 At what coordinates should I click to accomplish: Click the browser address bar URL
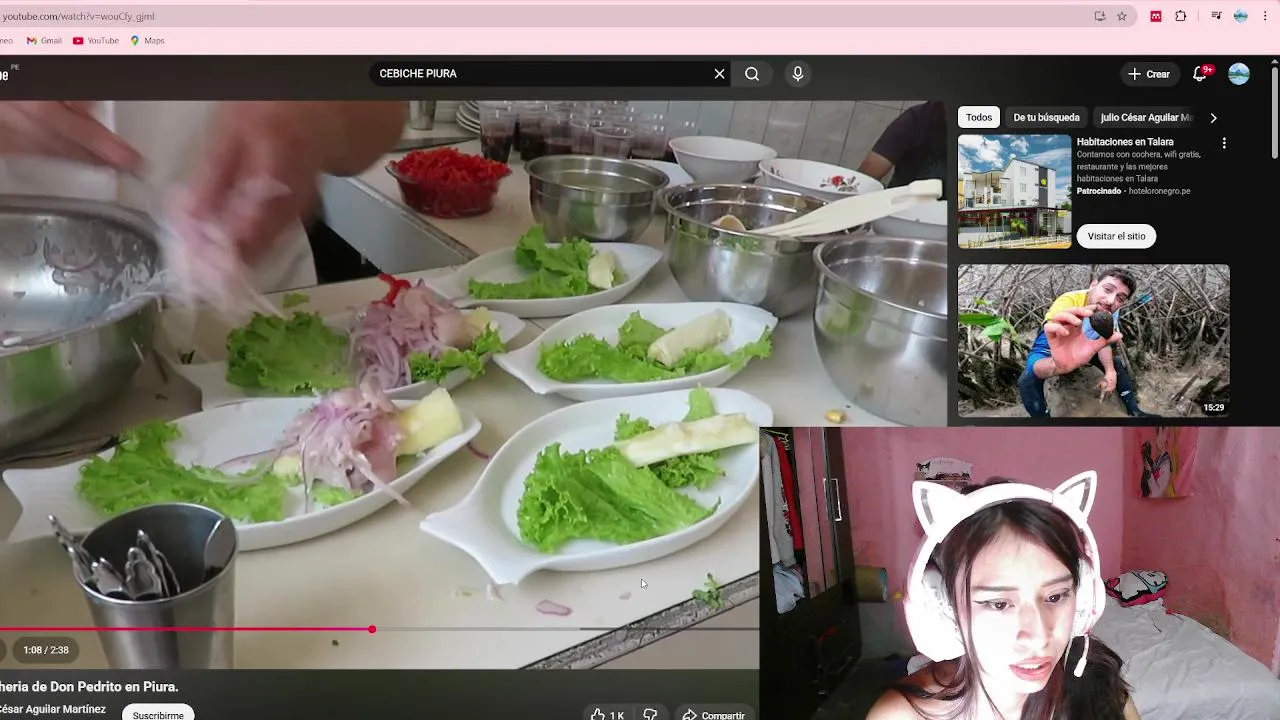click(x=78, y=16)
